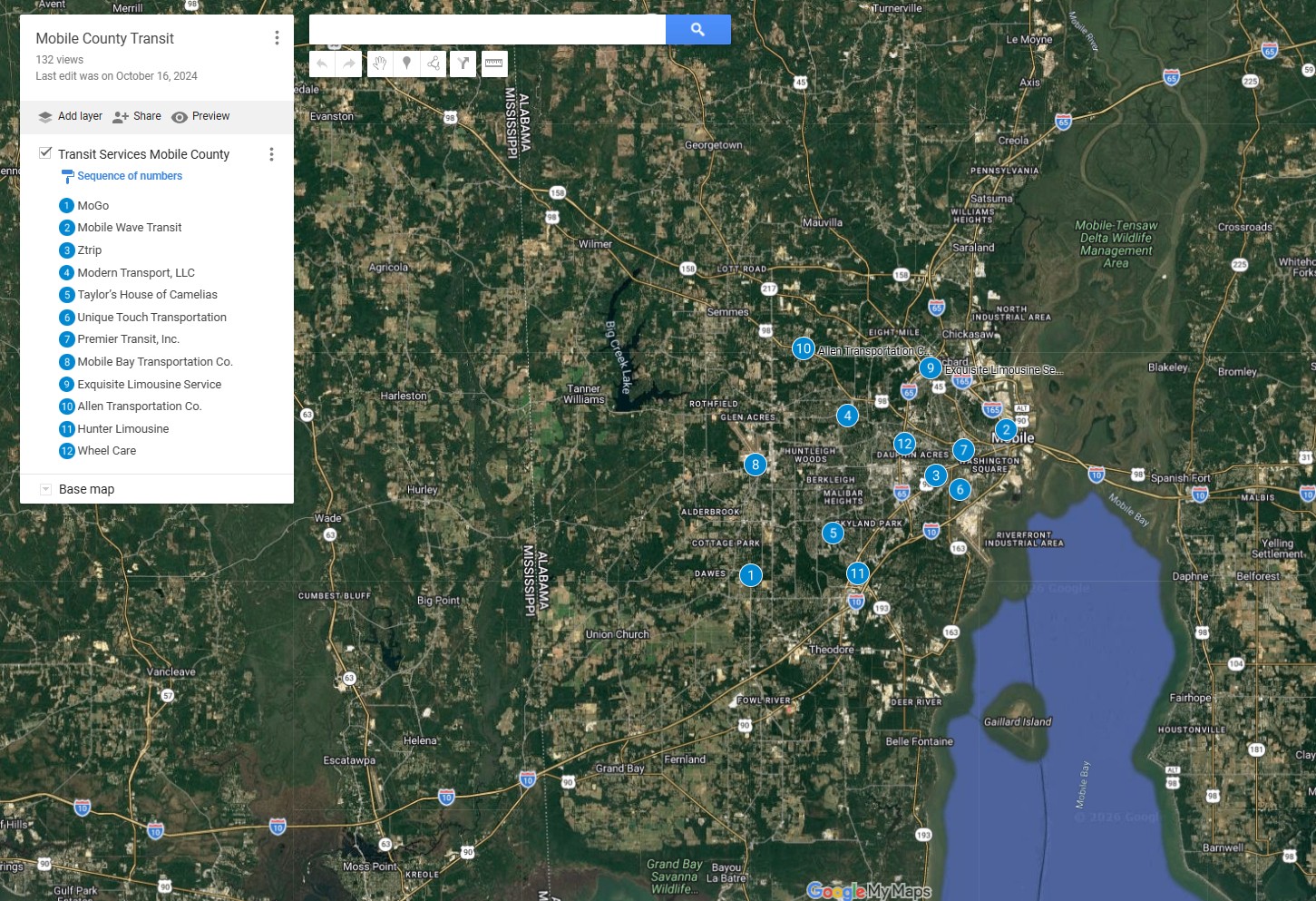Select the Add marker tool
The image size is (1316, 901).
coord(407,64)
